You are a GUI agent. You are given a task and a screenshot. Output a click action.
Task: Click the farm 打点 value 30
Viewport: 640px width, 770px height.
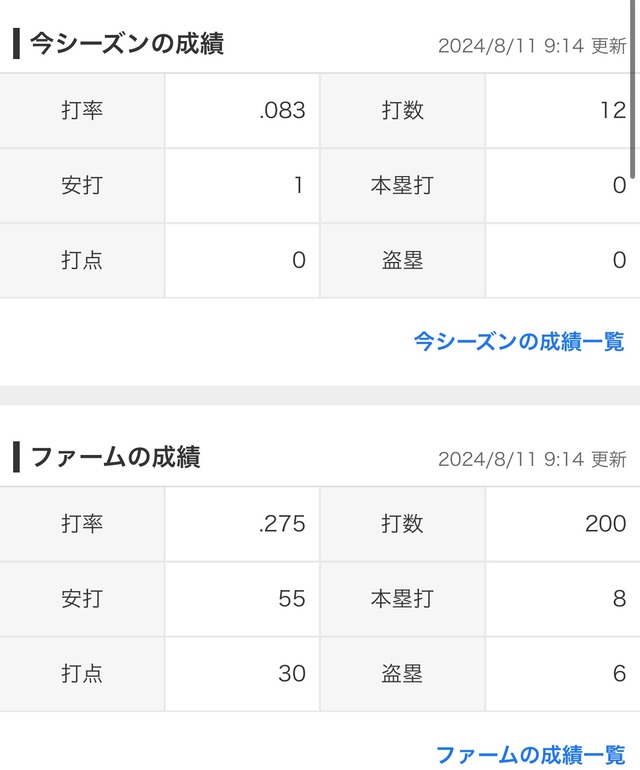coord(292,674)
